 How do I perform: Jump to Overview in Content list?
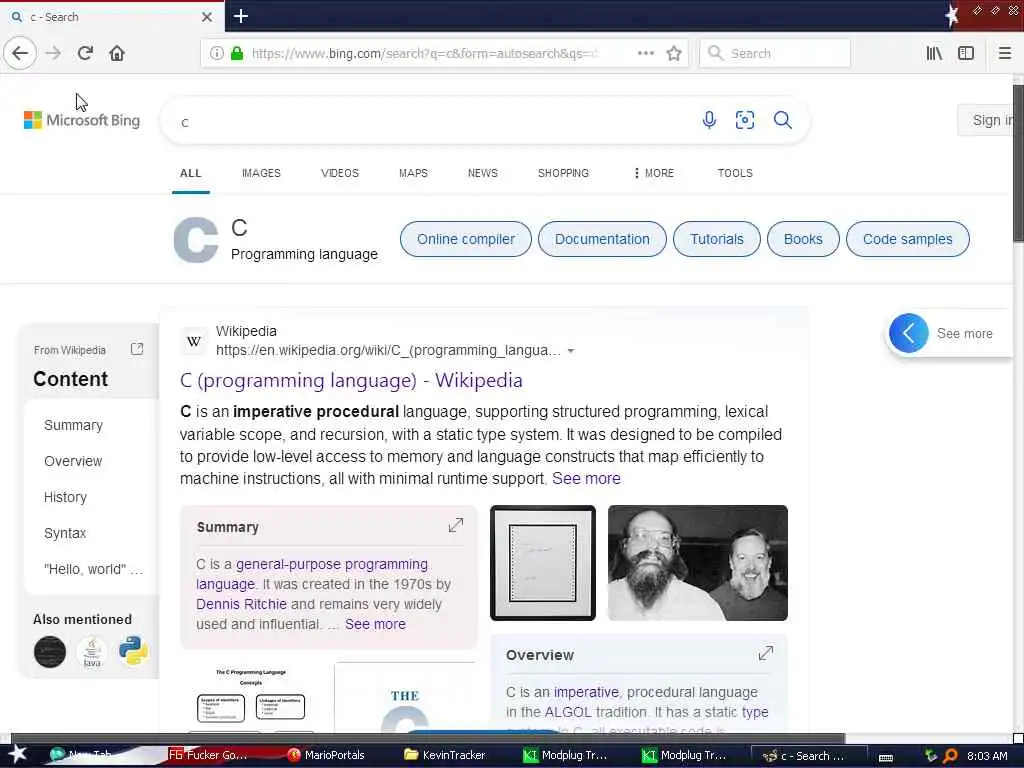73,461
